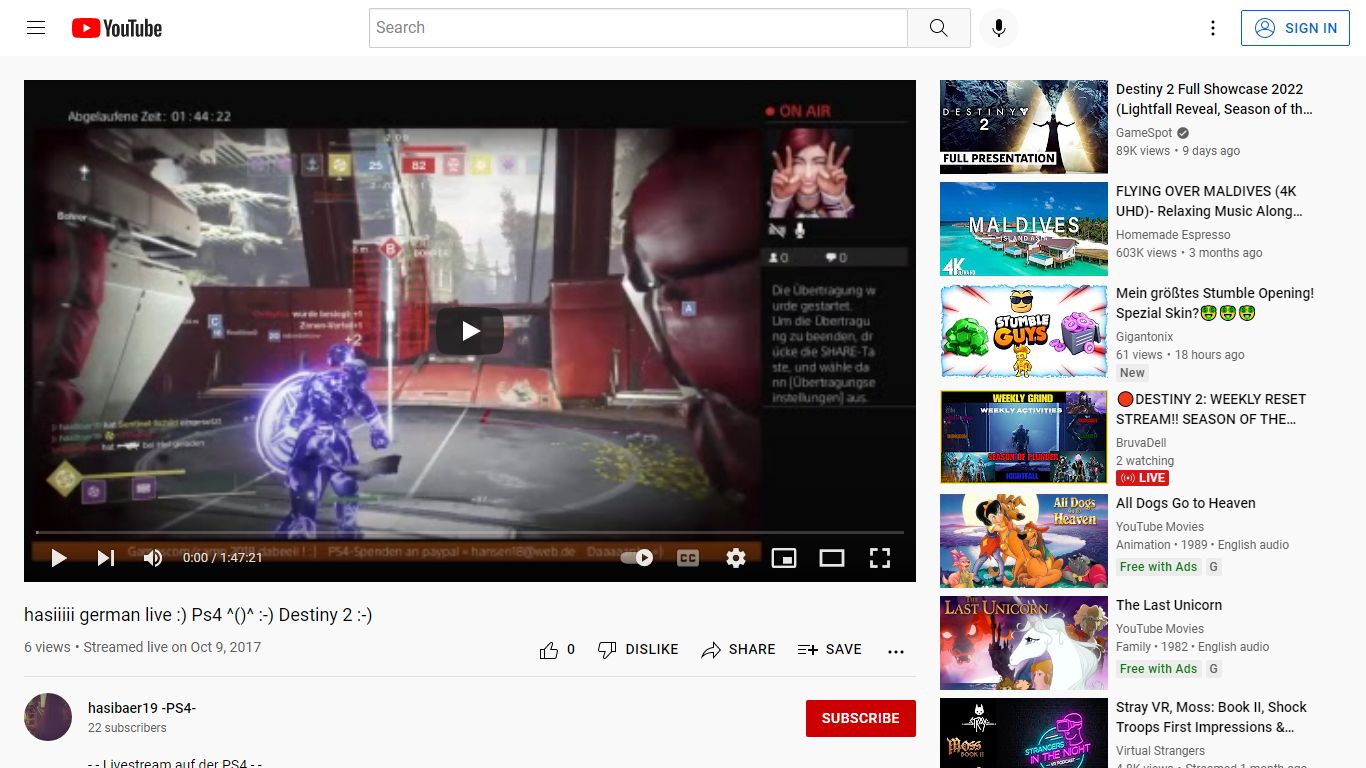Activate miniplayer mode
The image size is (1366, 768).
click(784, 558)
